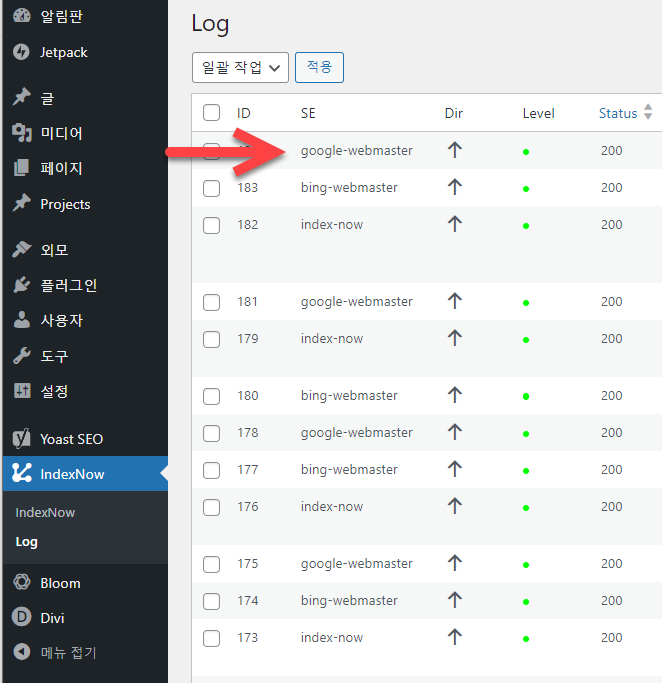Check the box for log entry 175

coord(211,565)
